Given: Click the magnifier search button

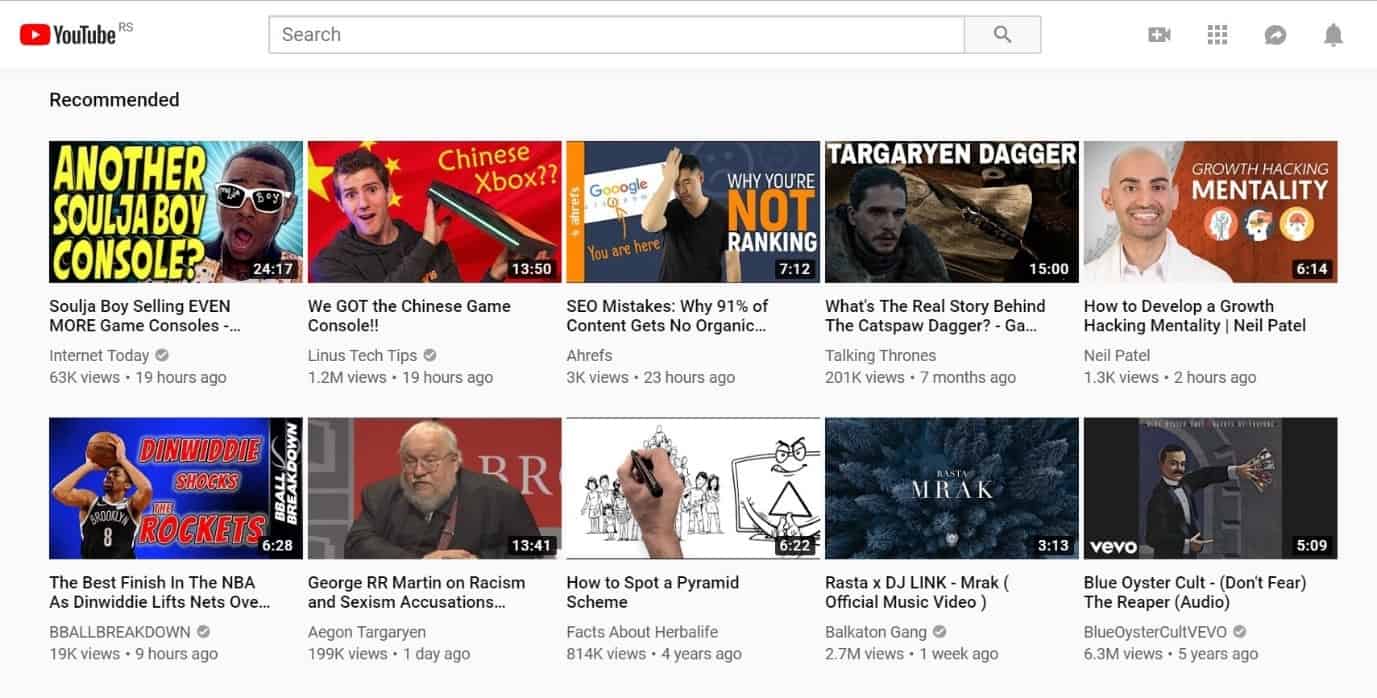Looking at the screenshot, I should point(1002,34).
